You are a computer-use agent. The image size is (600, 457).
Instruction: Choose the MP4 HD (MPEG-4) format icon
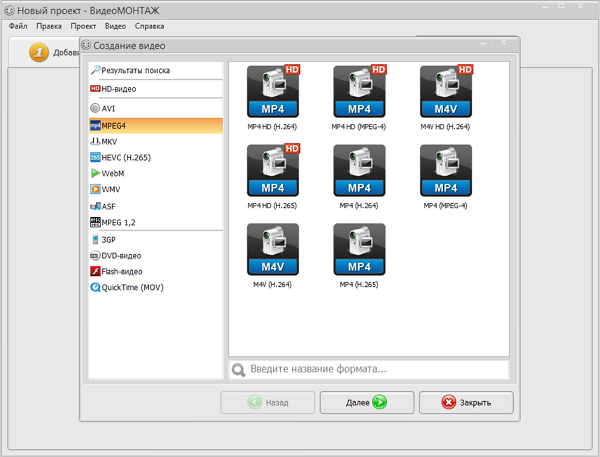pos(359,91)
